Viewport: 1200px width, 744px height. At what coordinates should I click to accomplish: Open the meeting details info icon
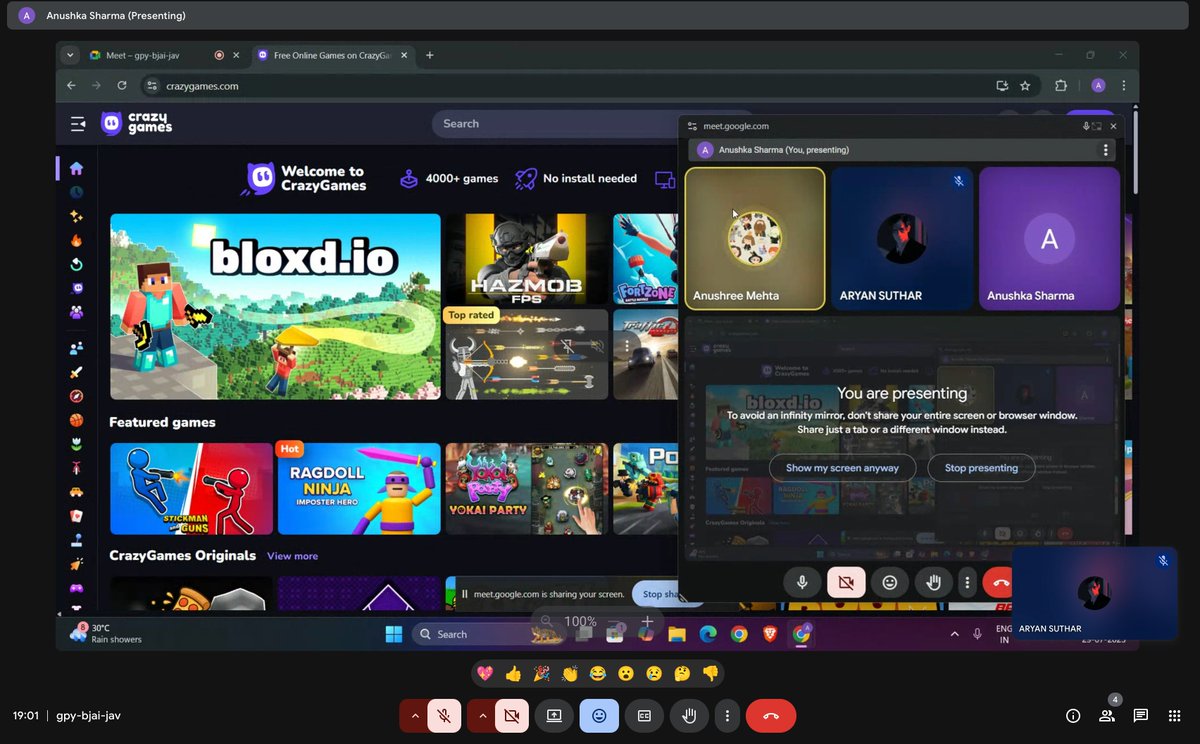tap(1073, 716)
